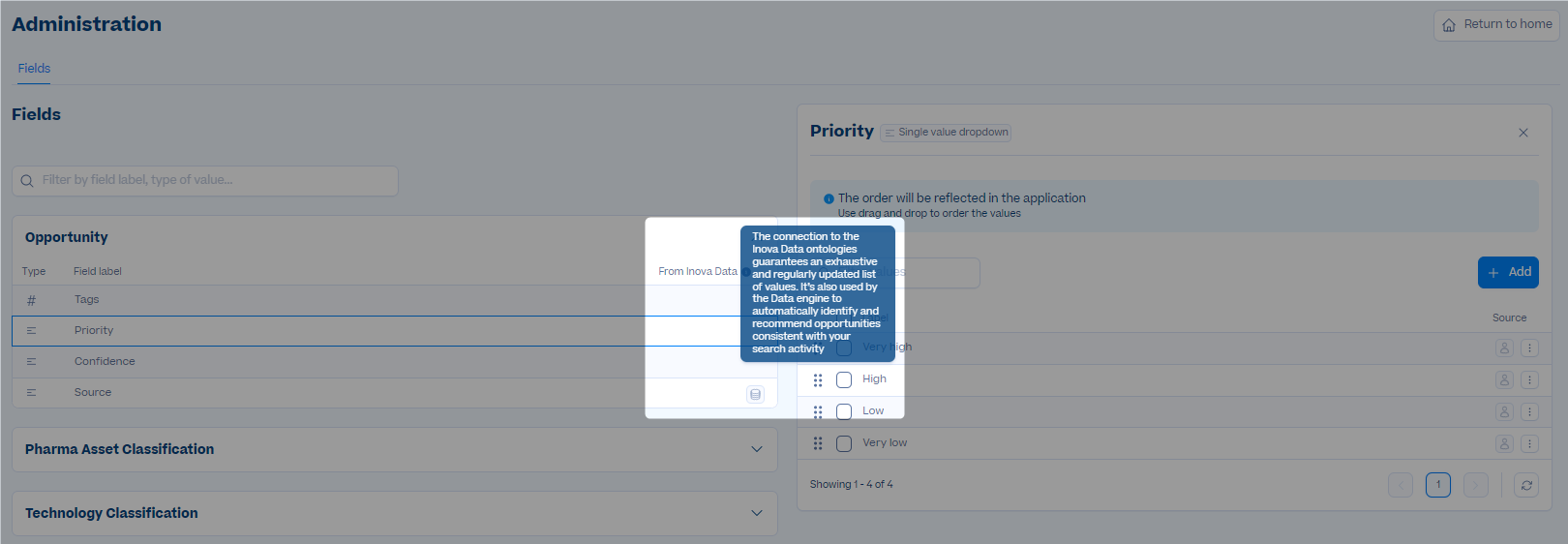The height and width of the screenshot is (544, 1568).
Task: Grab the drag handle beside Very low
Action: [818, 443]
